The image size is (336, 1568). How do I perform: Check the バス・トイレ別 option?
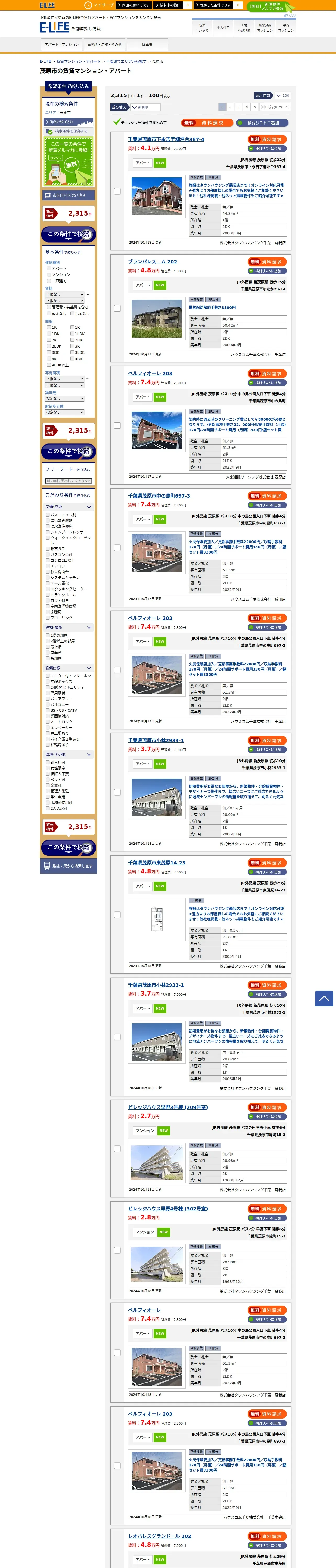coord(48,515)
